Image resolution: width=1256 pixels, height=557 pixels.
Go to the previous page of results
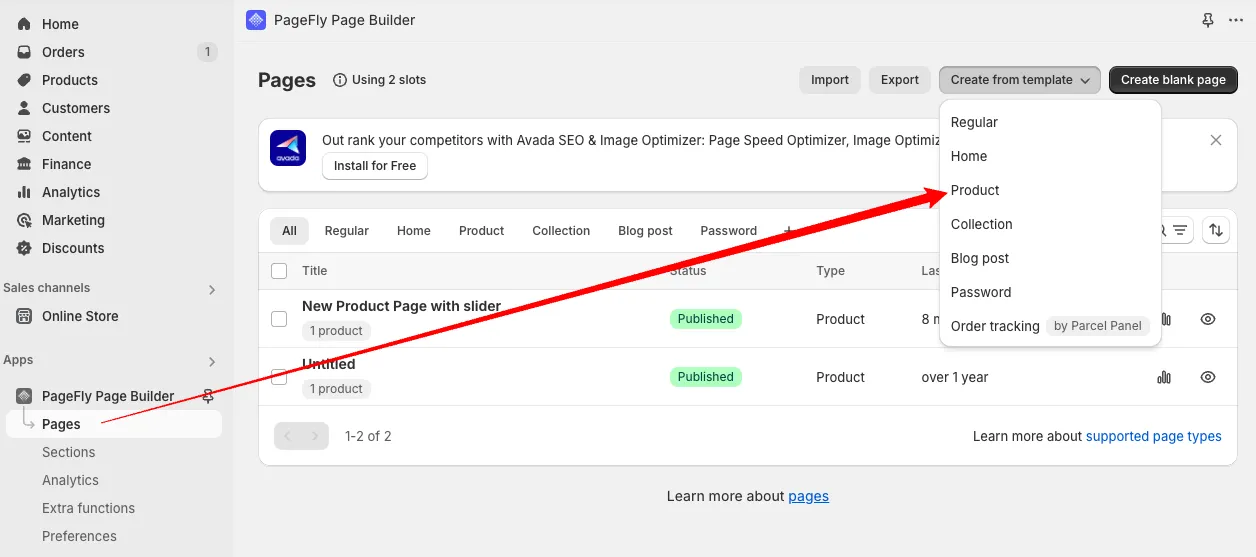coord(288,436)
